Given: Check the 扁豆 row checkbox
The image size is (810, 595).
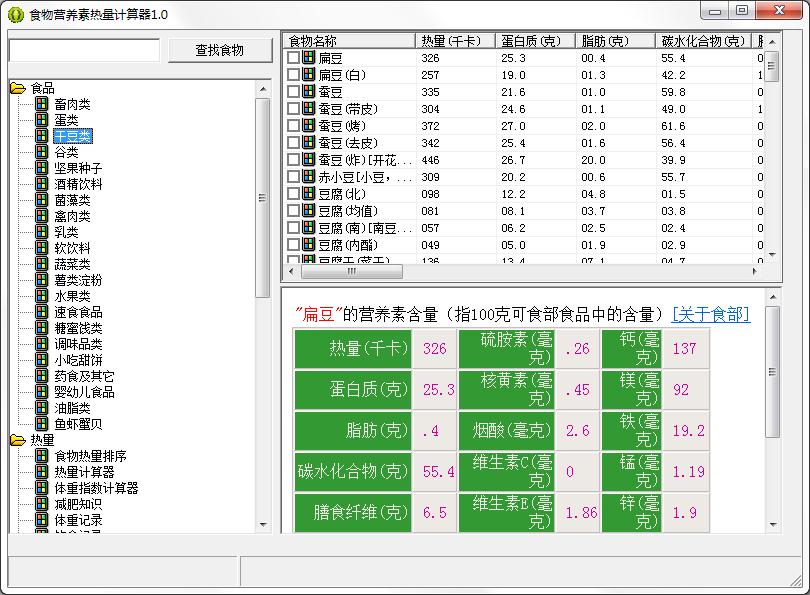Looking at the screenshot, I should (293, 57).
